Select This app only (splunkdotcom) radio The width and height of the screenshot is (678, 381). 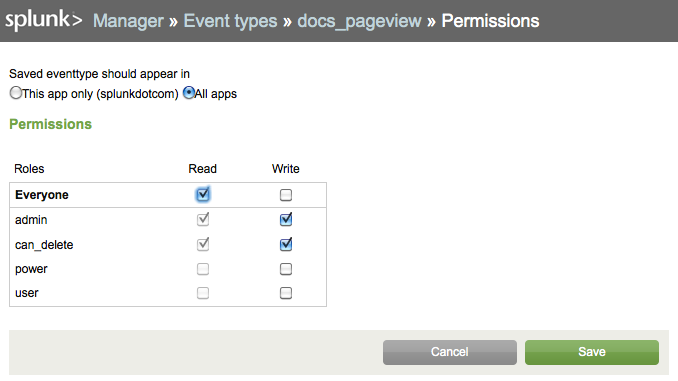point(16,93)
